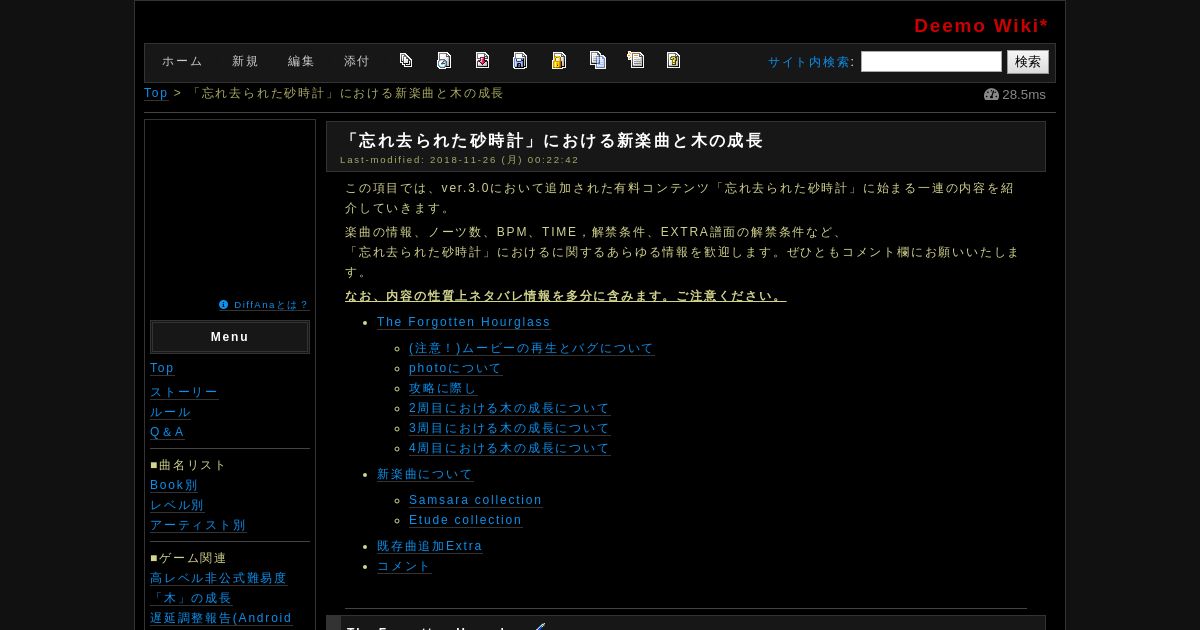1200x630 pixels.
Task: Click the ■ゲーム関連 sidebar heading
Action: click(x=188, y=558)
